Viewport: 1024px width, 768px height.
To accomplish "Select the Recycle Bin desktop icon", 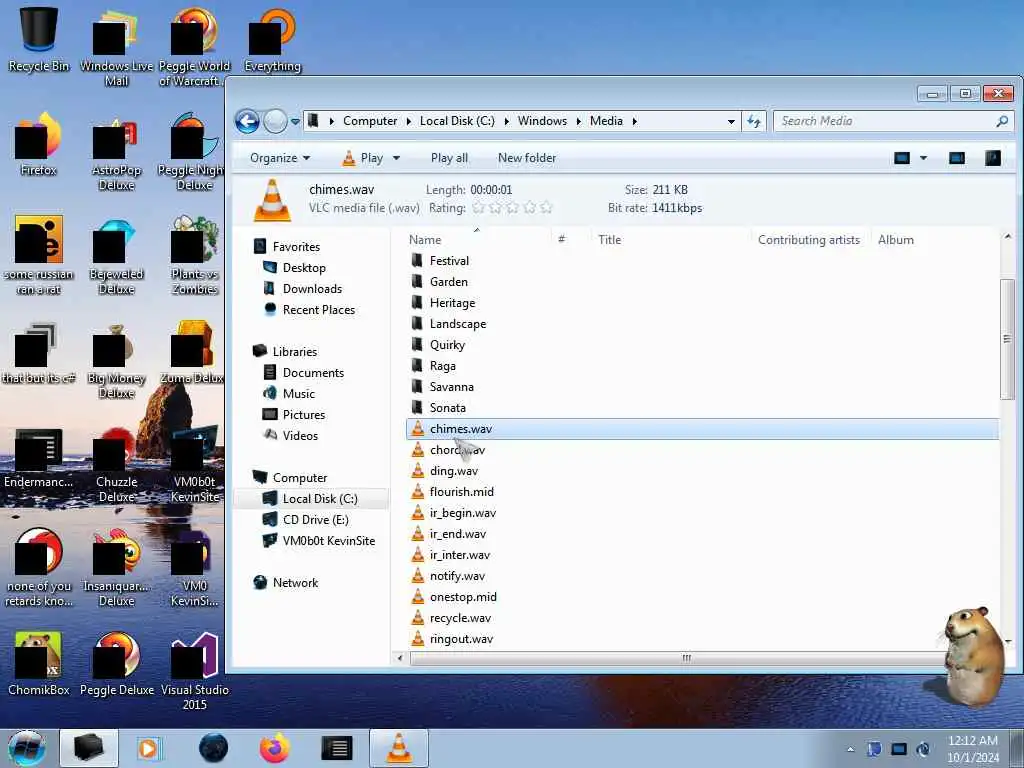I will click(x=39, y=39).
